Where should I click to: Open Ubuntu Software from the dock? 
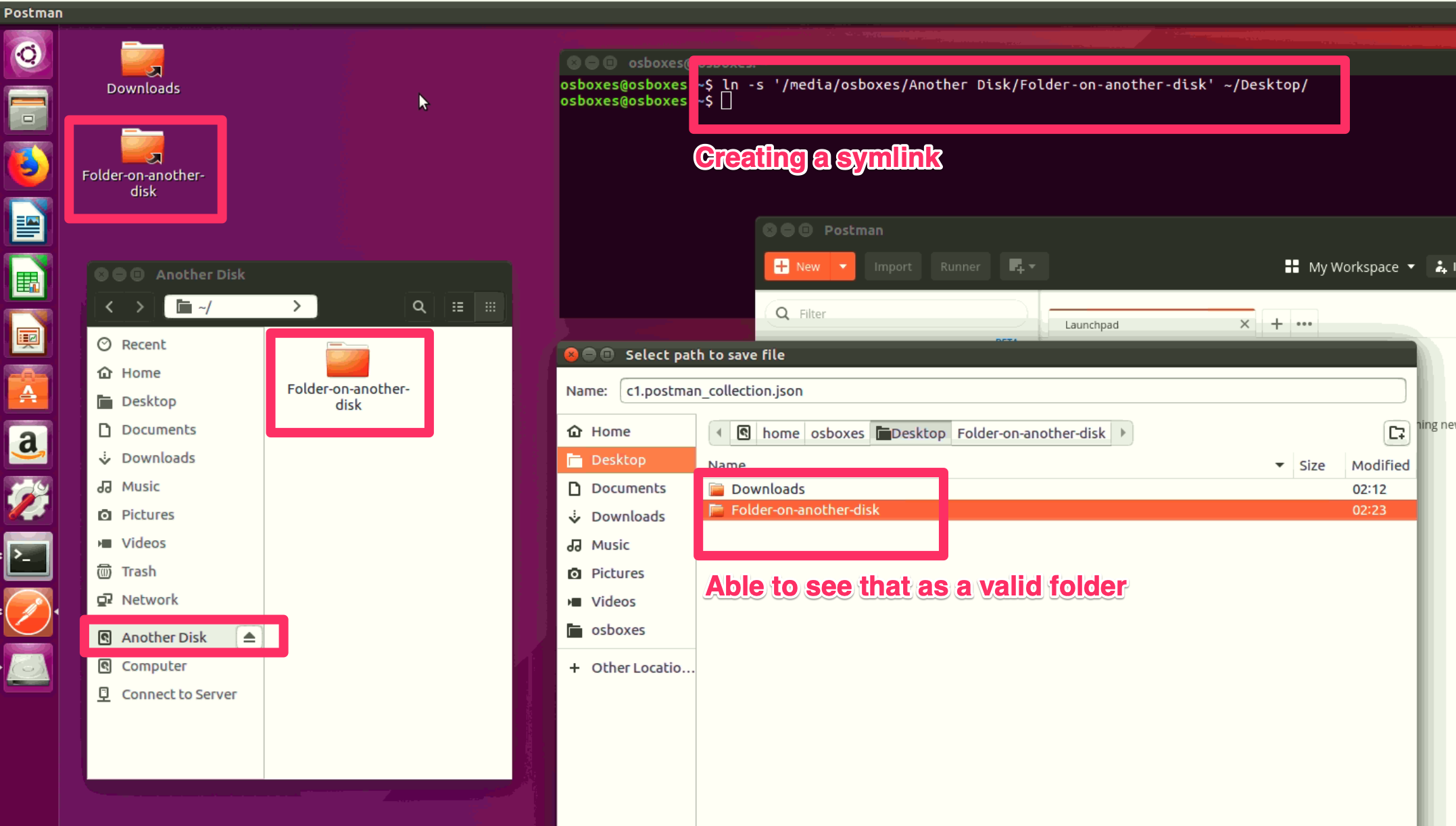(x=28, y=389)
